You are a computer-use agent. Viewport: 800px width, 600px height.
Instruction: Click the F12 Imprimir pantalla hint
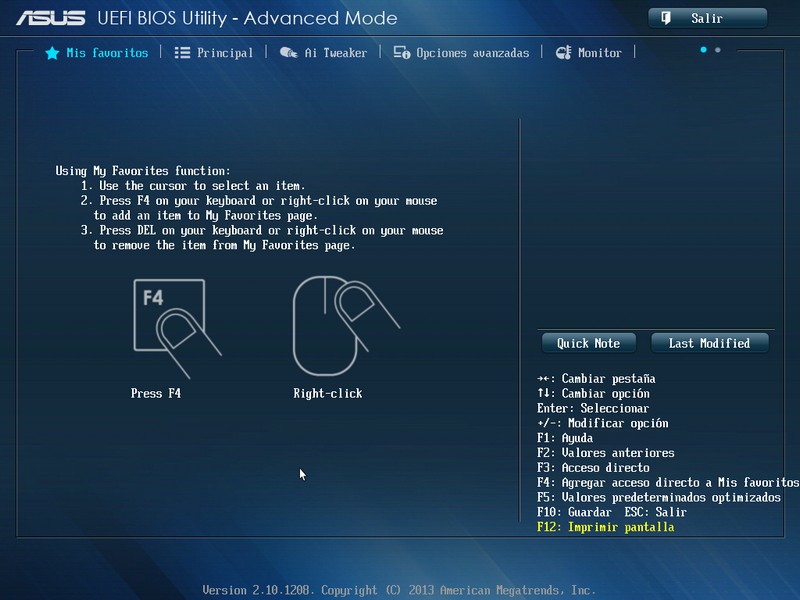pos(605,527)
